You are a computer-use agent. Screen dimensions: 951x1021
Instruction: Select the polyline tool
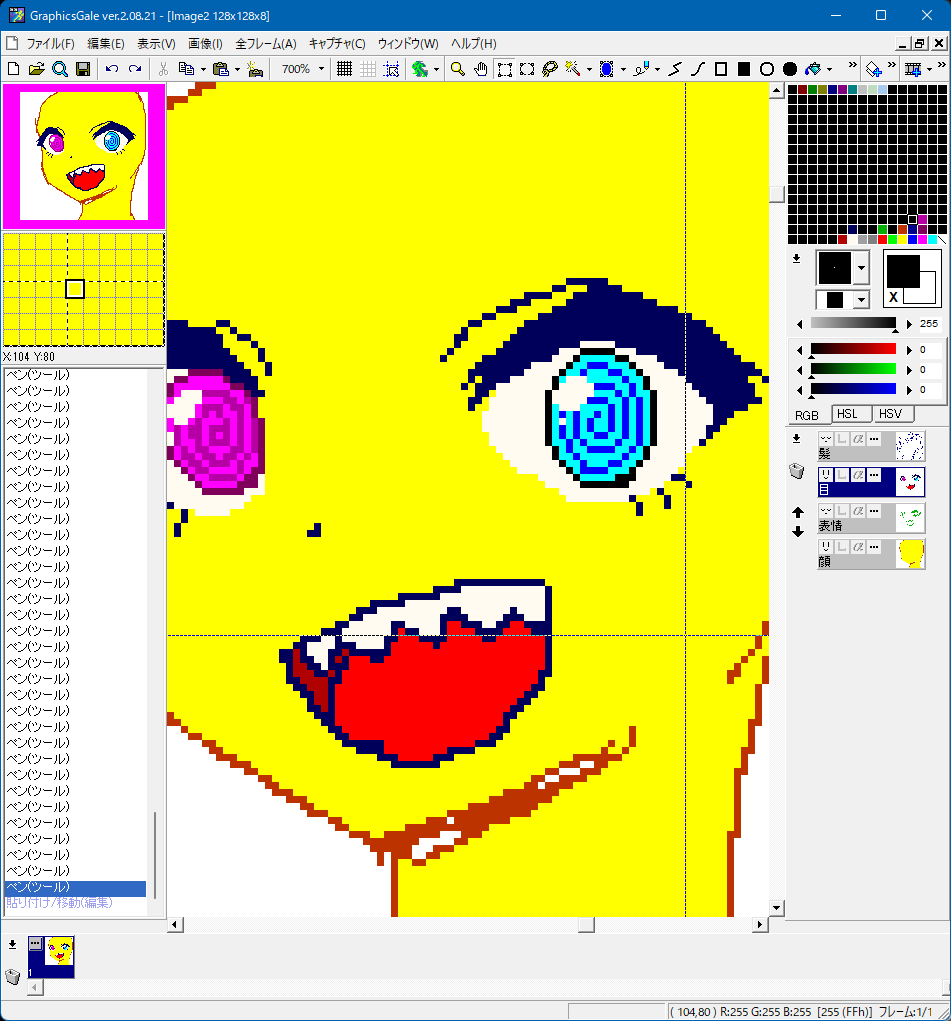675,69
